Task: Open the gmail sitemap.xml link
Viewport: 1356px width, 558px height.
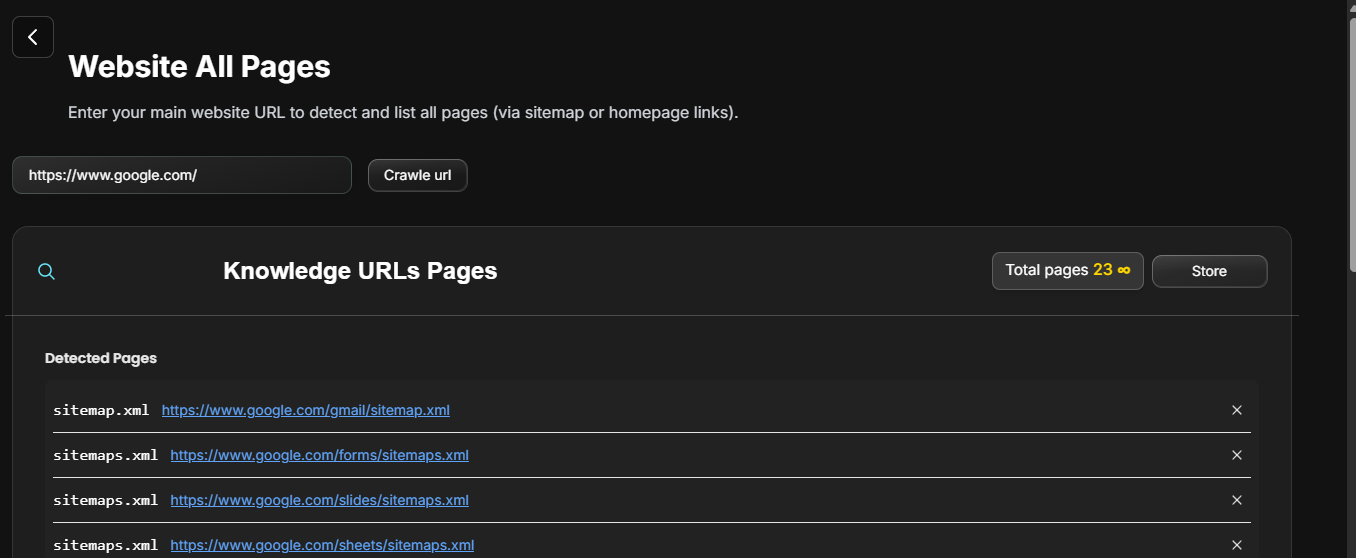Action: click(305, 410)
